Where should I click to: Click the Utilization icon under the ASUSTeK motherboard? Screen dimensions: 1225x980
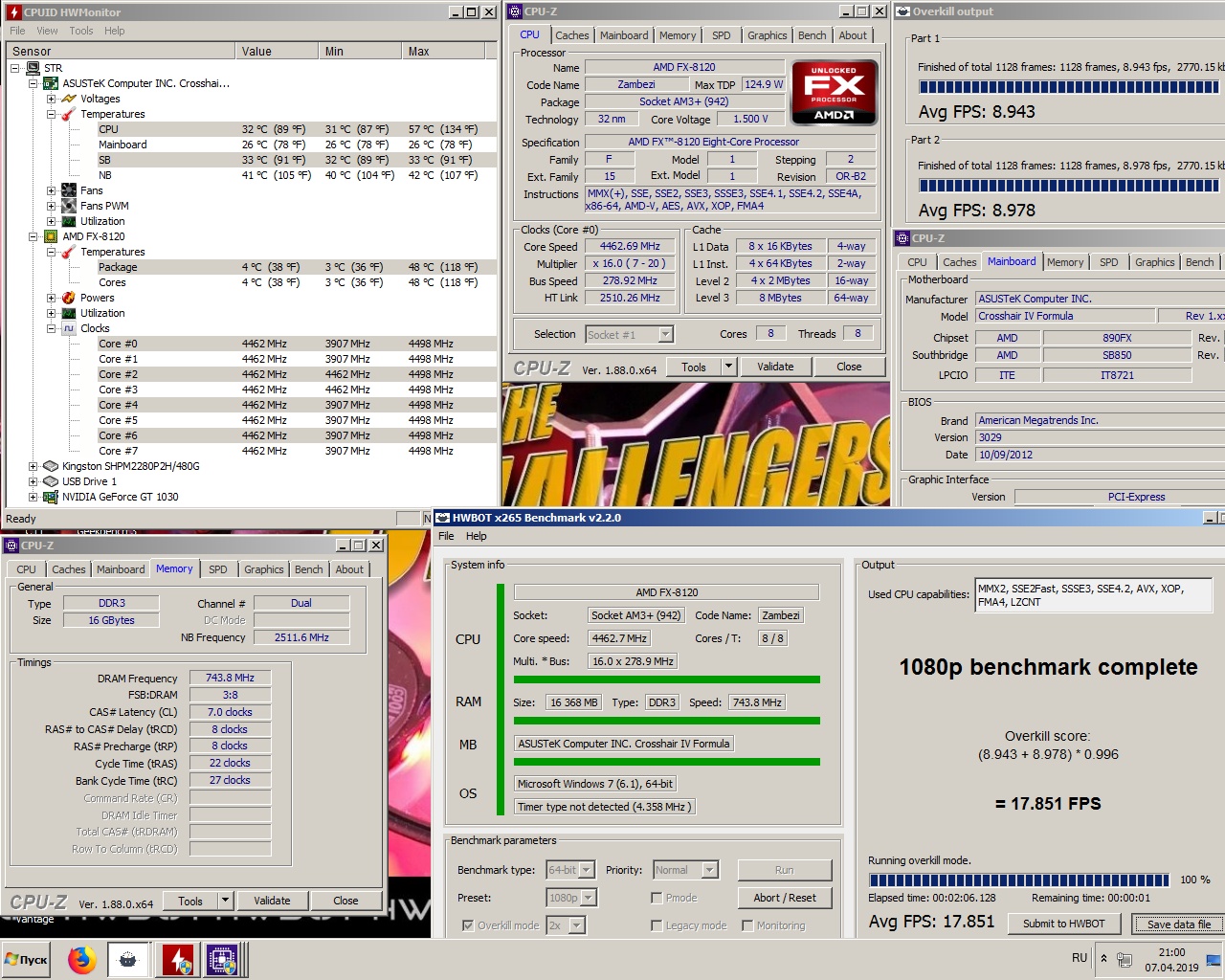69,221
